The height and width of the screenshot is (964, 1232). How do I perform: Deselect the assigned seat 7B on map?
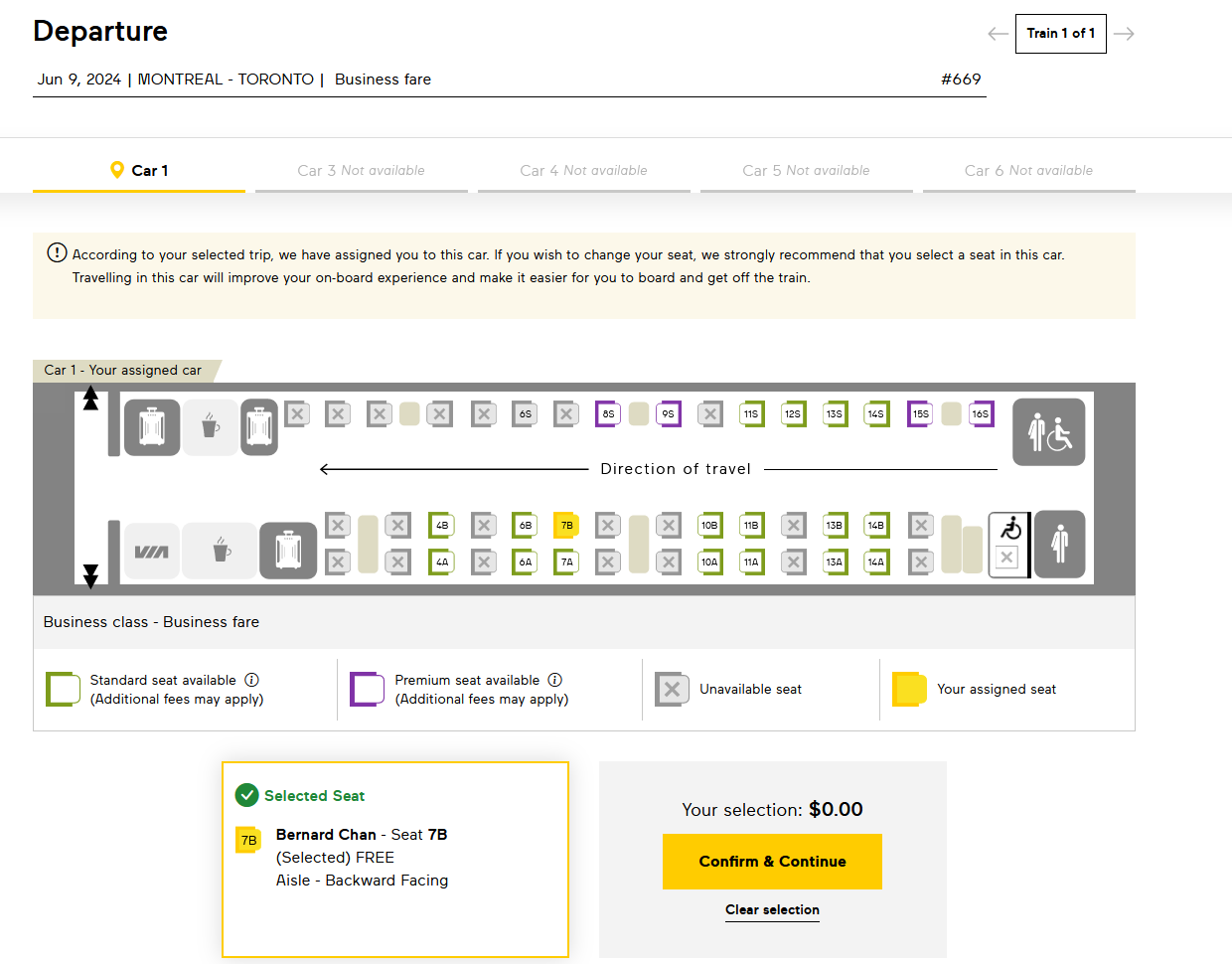tap(566, 525)
